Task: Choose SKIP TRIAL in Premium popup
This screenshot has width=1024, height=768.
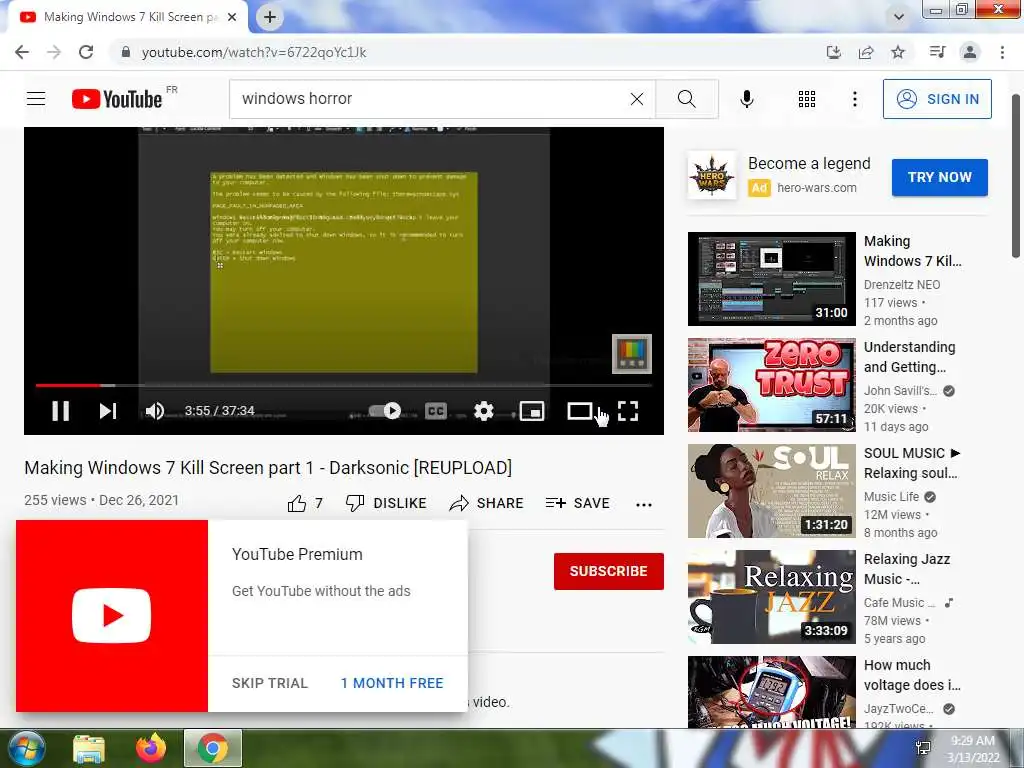Action: point(270,683)
